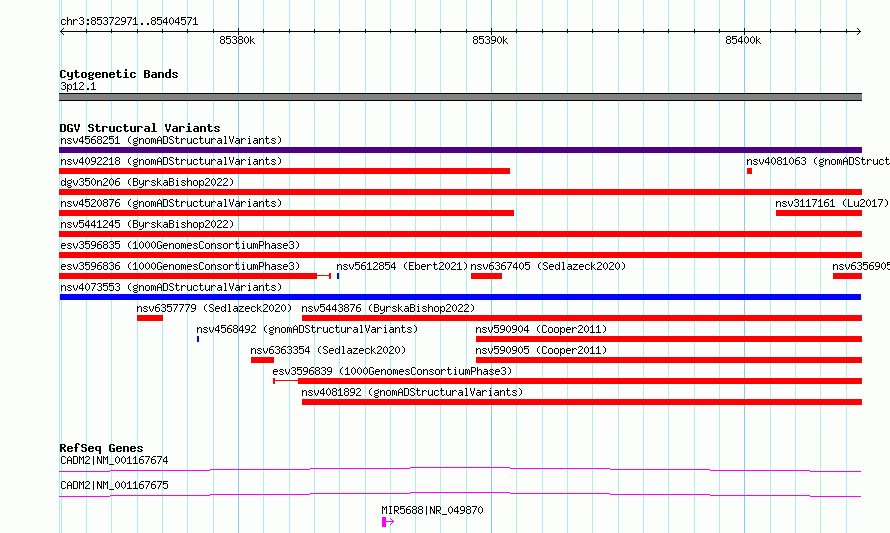Click the 85390k ruler label

coord(490,41)
